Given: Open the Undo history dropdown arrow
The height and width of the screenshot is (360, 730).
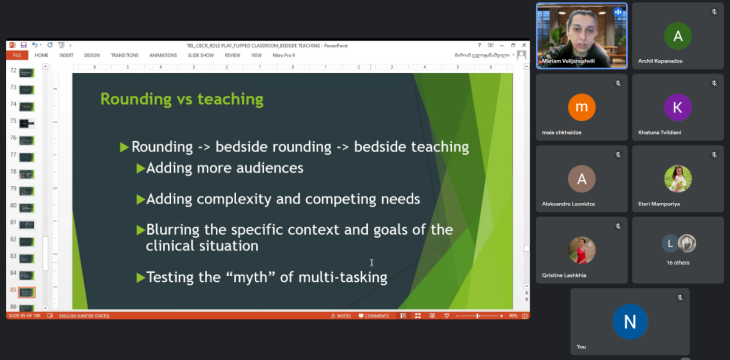Looking at the screenshot, I should (41, 45).
